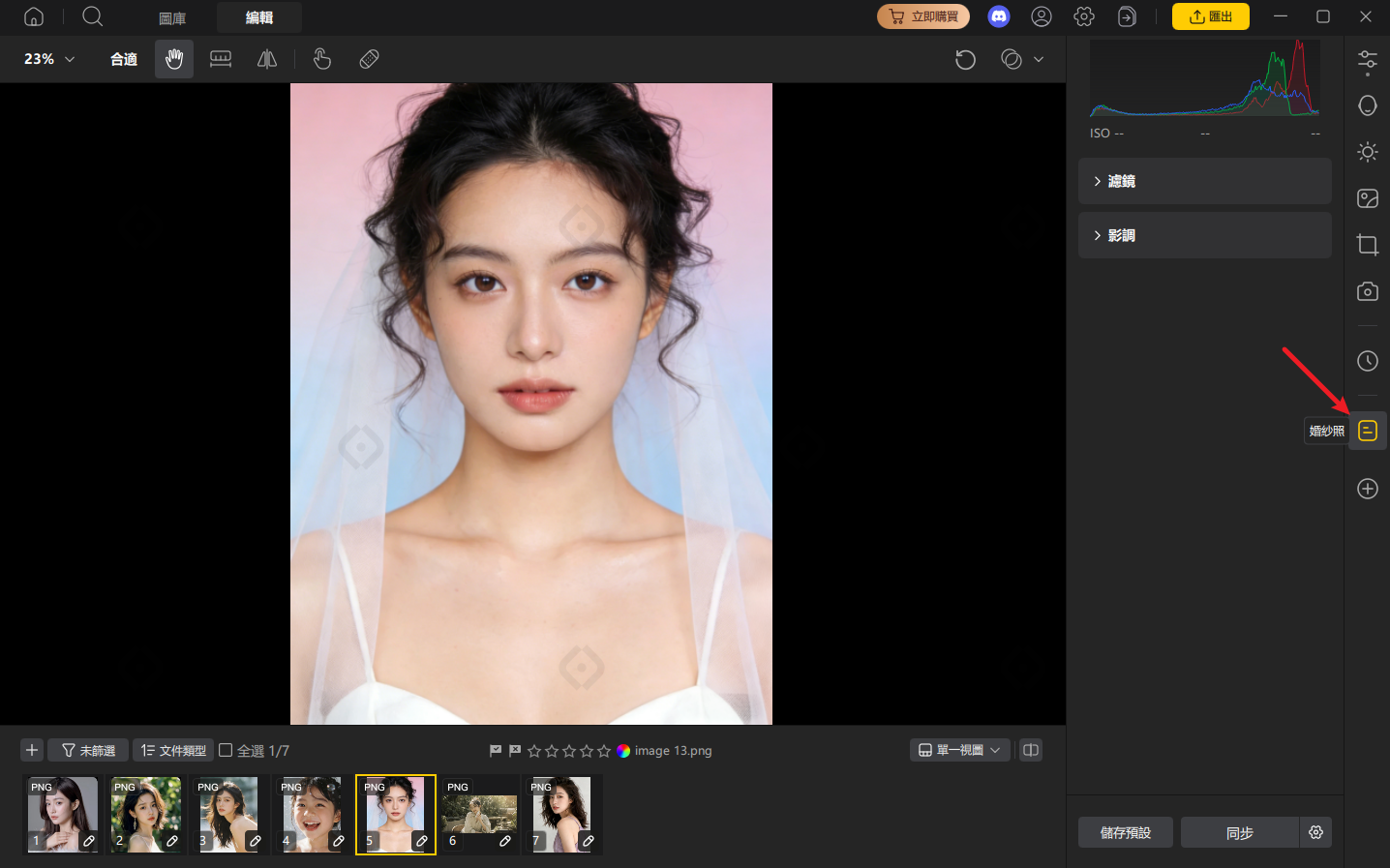Click edit badge on thumbnail 5
This screenshot has width=1390, height=868.
[x=422, y=841]
